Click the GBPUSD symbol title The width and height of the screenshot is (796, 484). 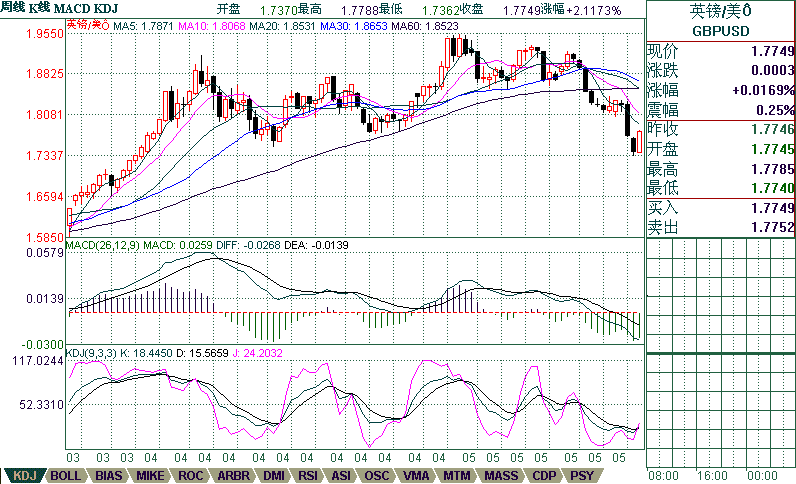[721, 31]
